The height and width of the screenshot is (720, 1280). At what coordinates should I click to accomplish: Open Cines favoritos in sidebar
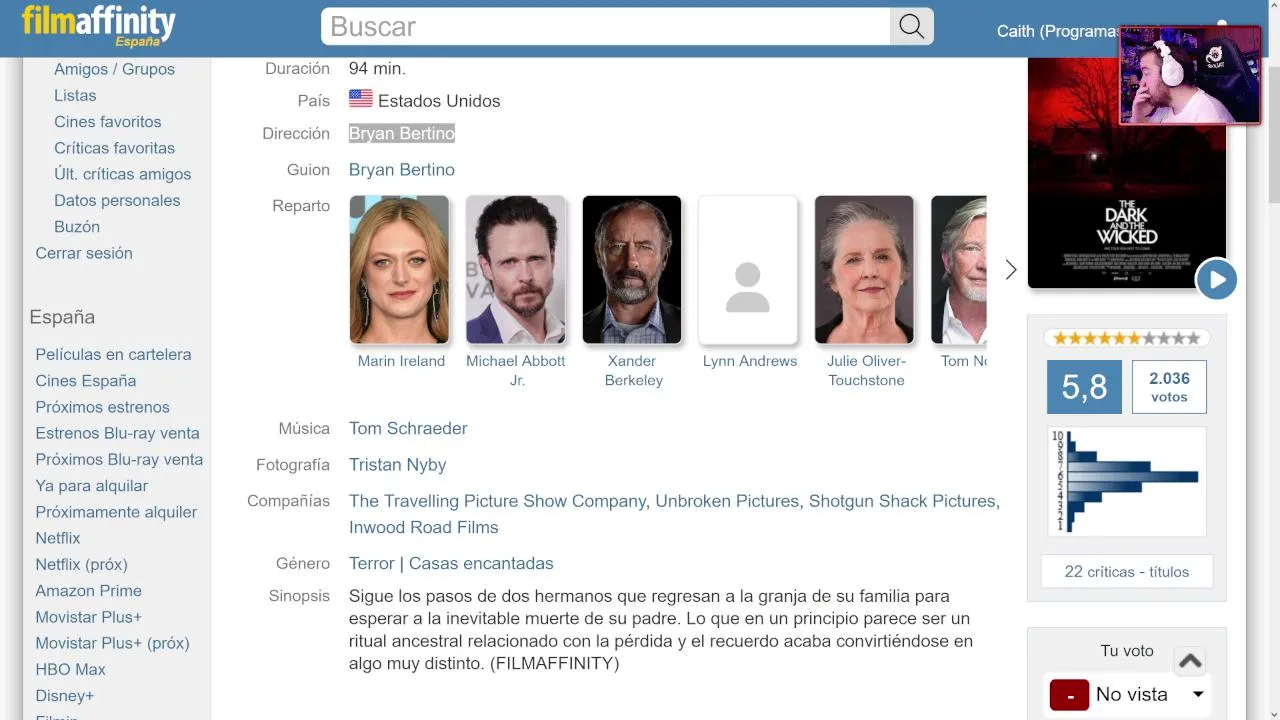click(x=107, y=121)
